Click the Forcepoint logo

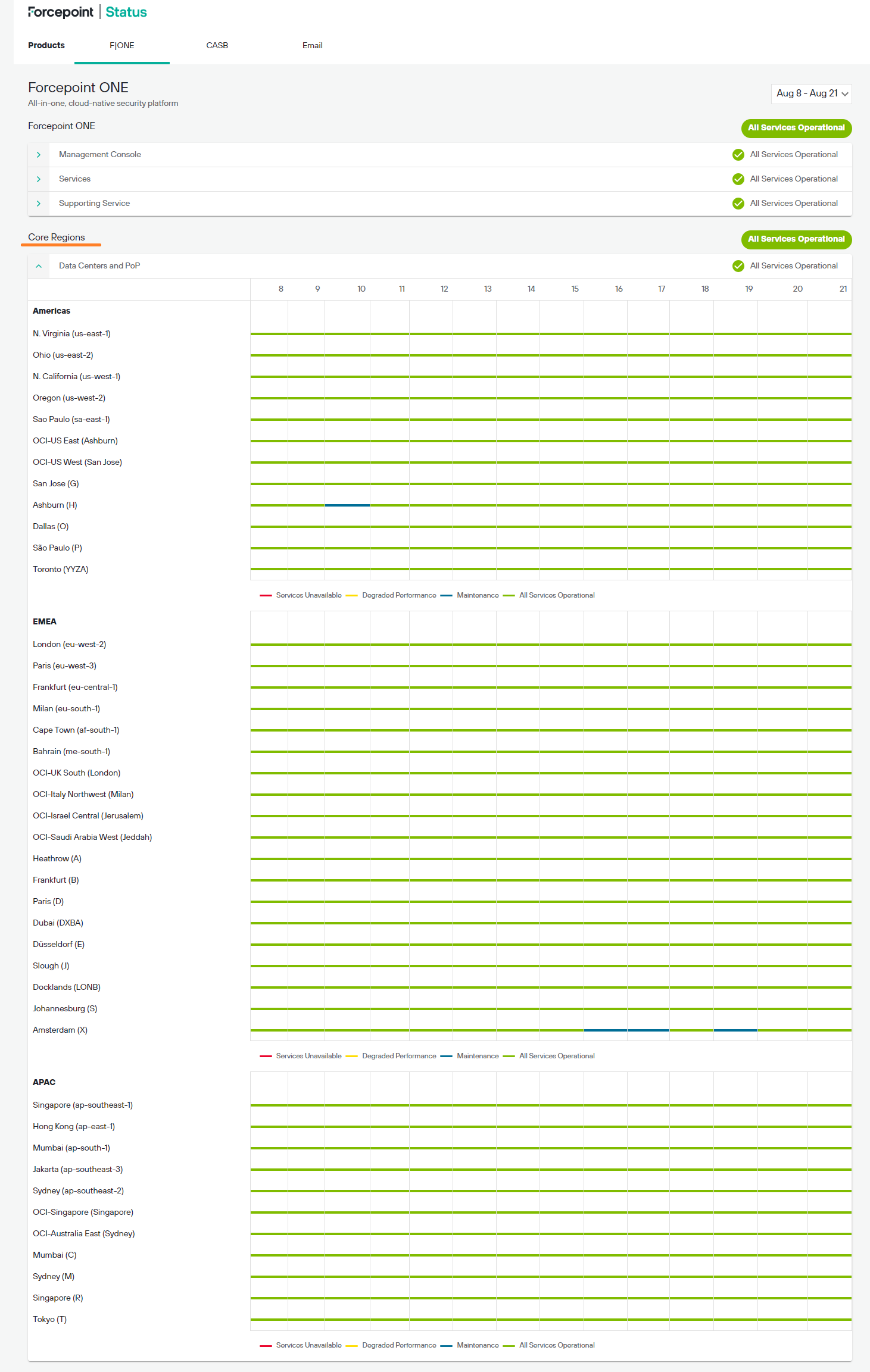[61, 12]
